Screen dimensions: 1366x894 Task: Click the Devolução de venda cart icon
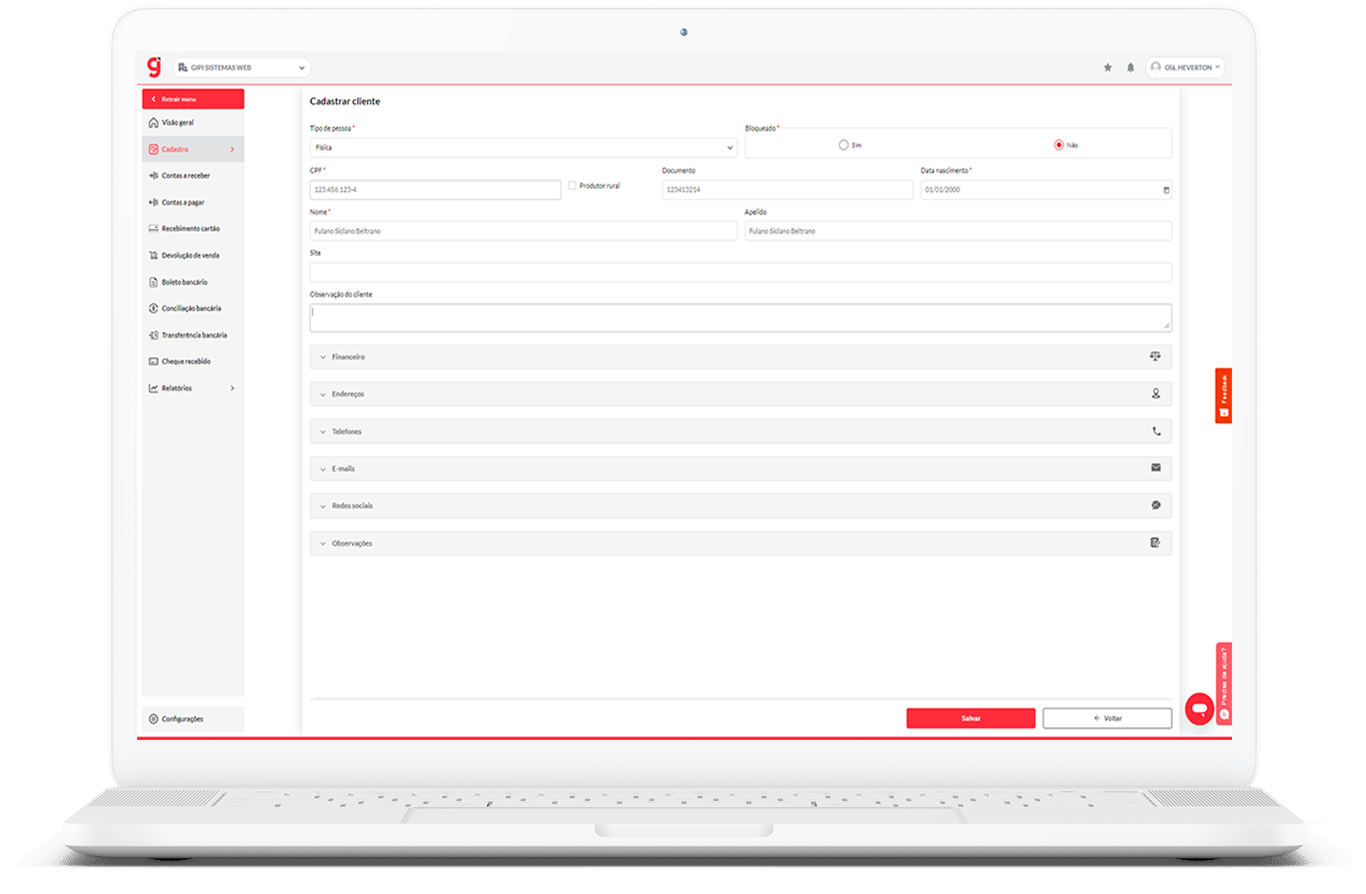(x=153, y=255)
